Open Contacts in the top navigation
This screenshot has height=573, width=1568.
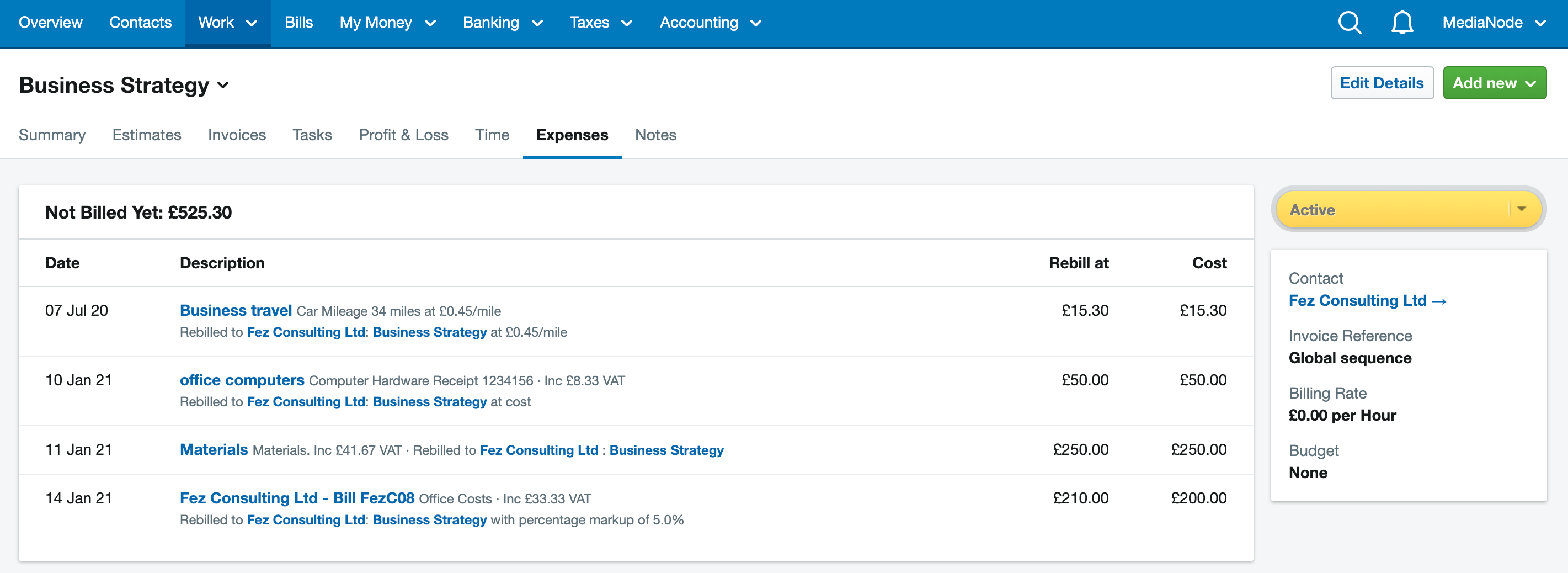(140, 23)
